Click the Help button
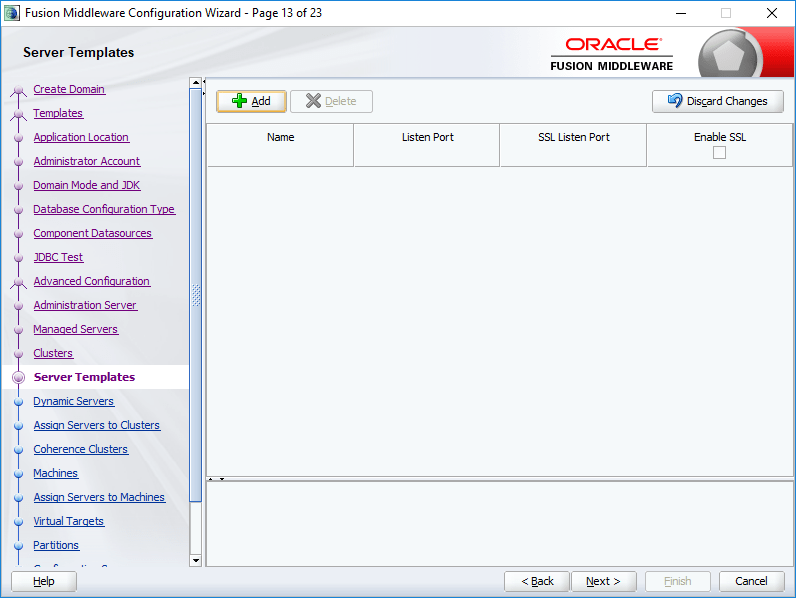Viewport: 796px width, 598px height. click(x=44, y=581)
